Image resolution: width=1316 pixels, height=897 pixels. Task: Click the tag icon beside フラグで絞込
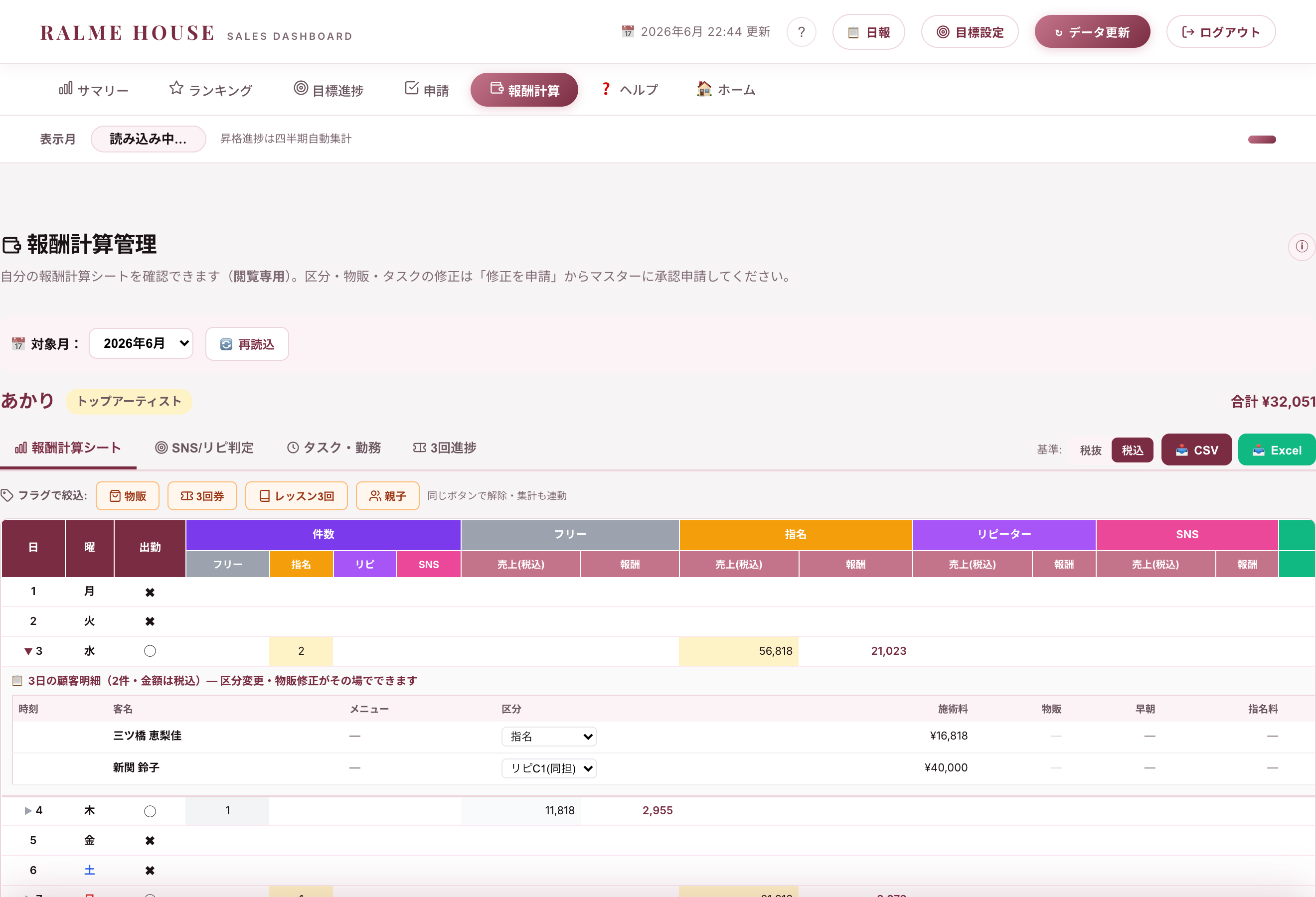7,496
